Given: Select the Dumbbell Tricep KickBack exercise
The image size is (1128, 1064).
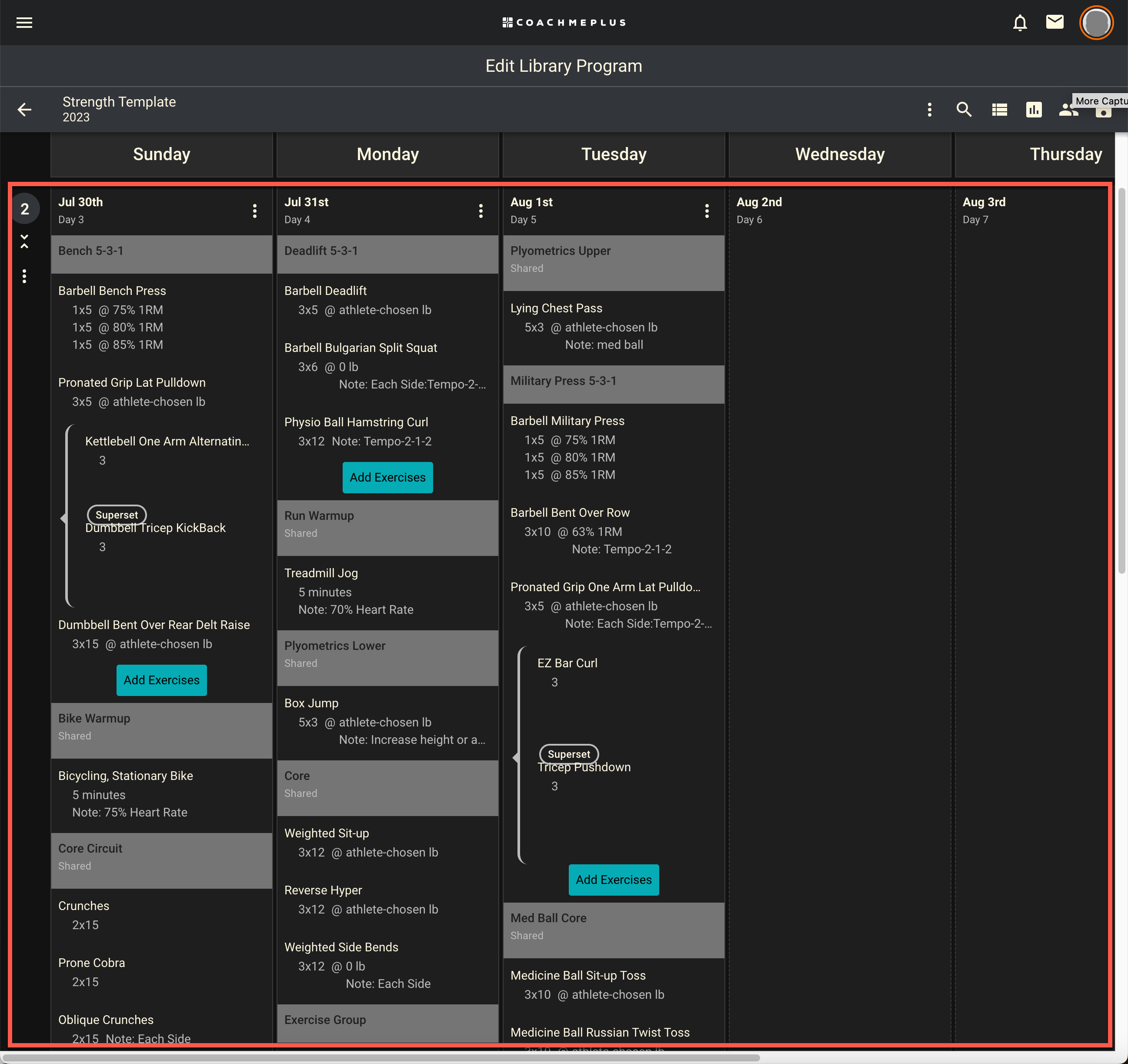Looking at the screenshot, I should [156, 528].
